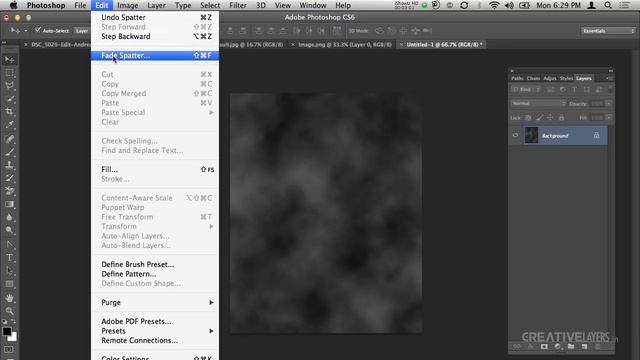Choose Adobe PDF Presets... menu item
Image resolution: width=640 pixels, height=360 pixels.
click(155, 322)
